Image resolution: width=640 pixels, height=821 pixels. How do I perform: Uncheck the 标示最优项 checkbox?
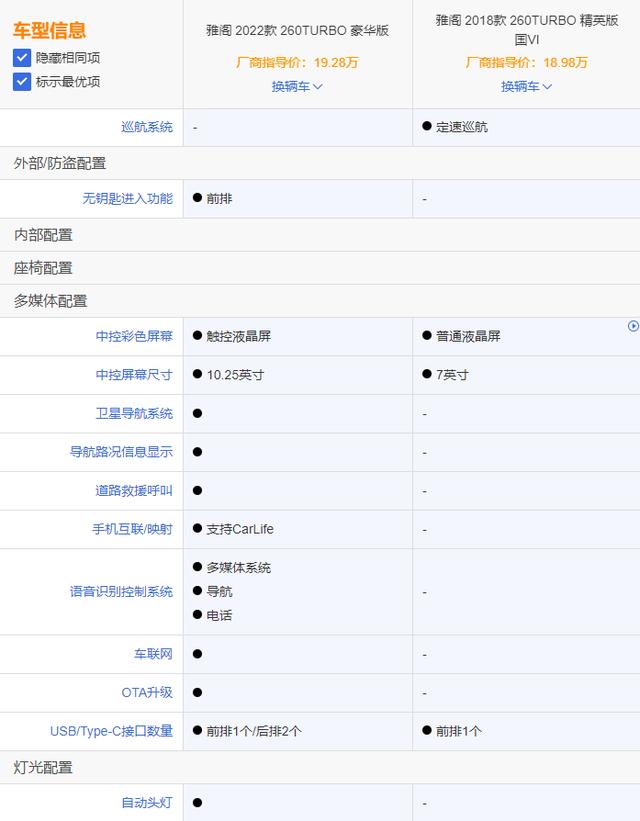pos(21,82)
